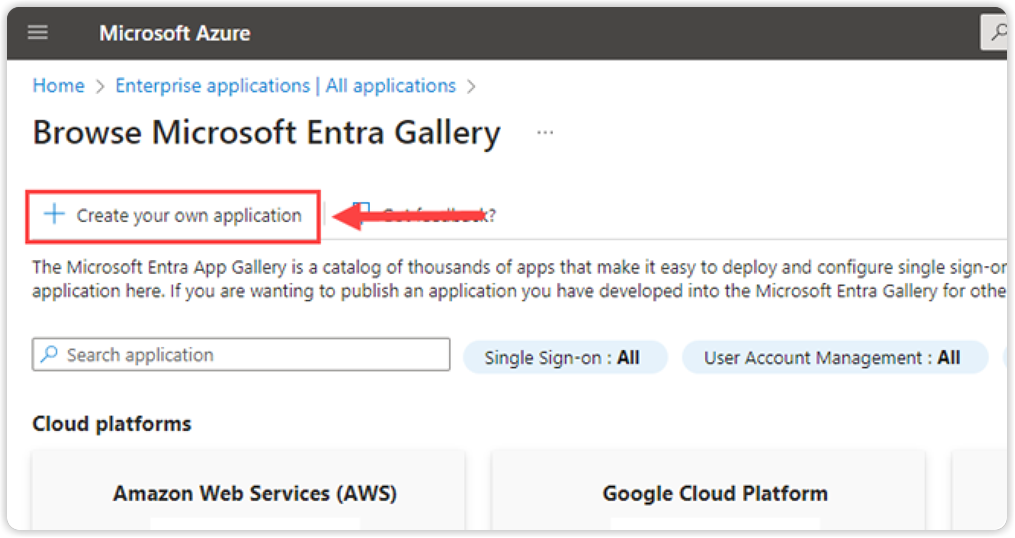Open the User Account Management : All filter
The height and width of the screenshot is (538, 1015).
point(834,357)
